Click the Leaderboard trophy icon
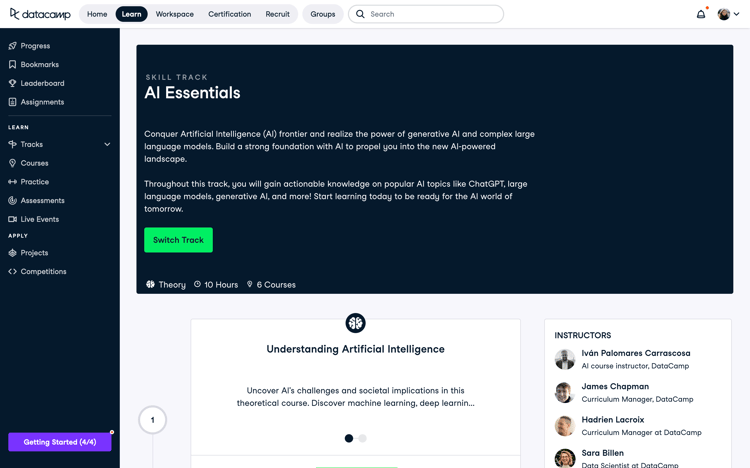The height and width of the screenshot is (468, 750). pos(12,83)
